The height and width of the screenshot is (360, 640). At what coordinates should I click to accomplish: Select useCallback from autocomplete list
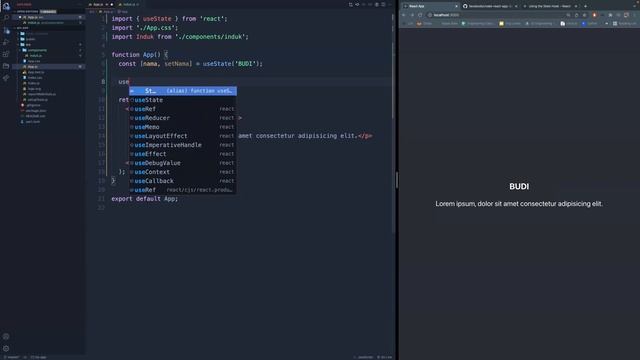183,181
